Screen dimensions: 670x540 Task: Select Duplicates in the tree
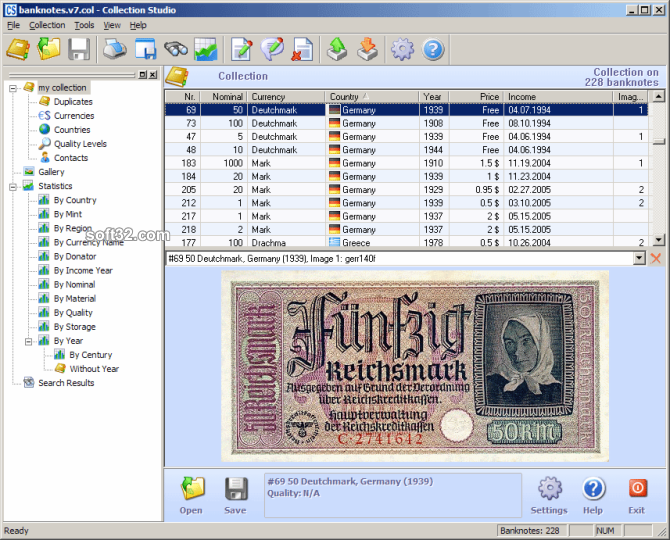coord(73,102)
